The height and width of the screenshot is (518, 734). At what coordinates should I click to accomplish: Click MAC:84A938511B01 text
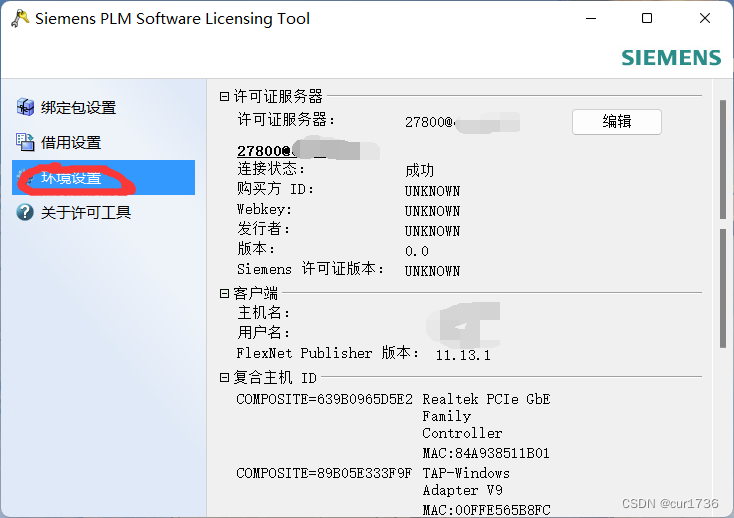(486, 453)
